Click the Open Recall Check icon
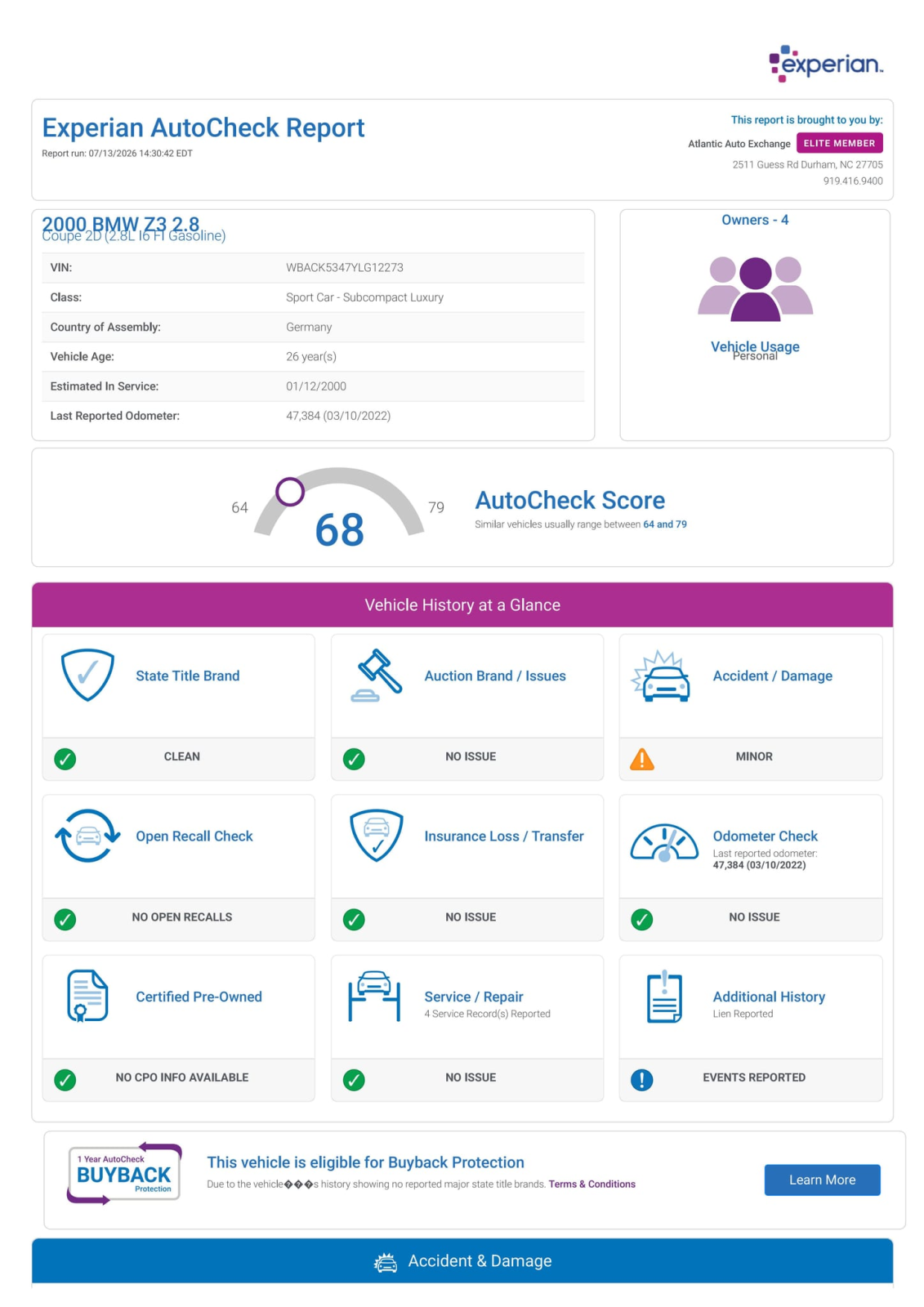This screenshot has width=924, height=1307. click(x=87, y=836)
